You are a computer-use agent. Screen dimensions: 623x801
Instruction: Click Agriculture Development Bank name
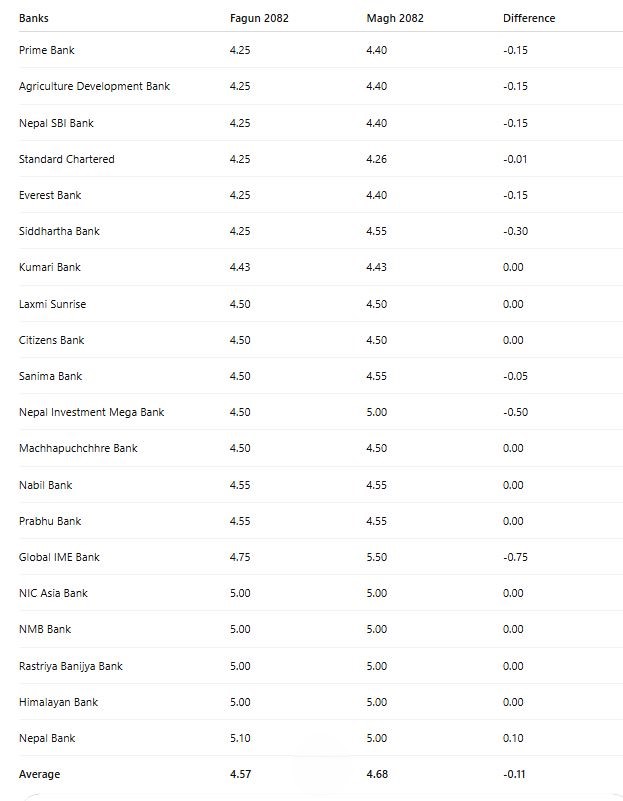[x=94, y=86]
